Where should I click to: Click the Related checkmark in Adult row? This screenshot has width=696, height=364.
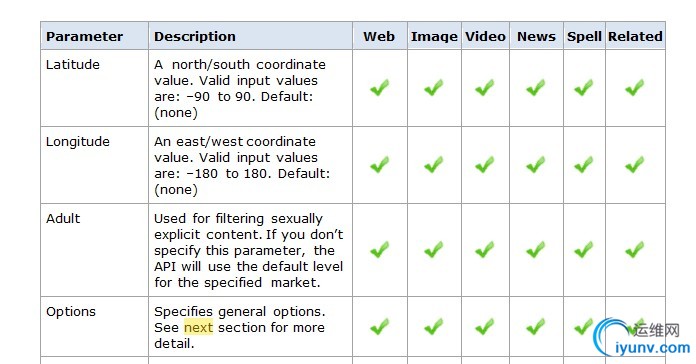pos(635,249)
